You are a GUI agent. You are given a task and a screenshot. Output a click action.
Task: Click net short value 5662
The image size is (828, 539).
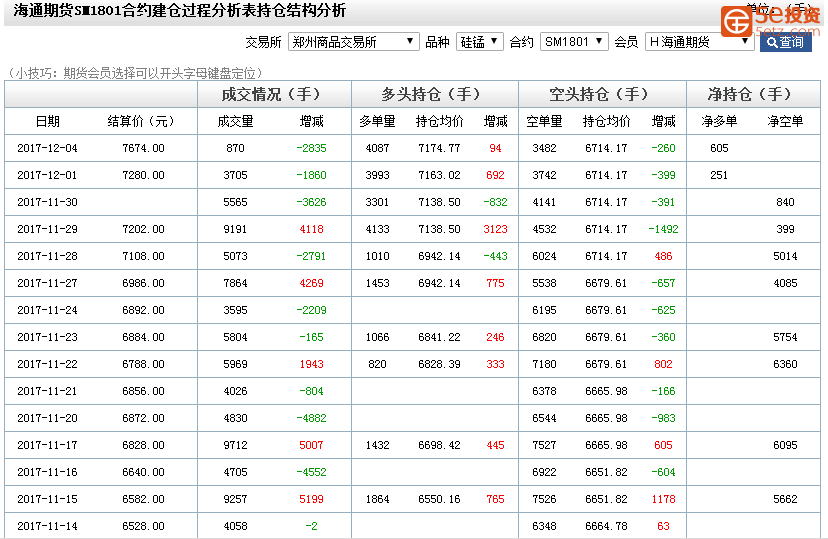point(785,499)
